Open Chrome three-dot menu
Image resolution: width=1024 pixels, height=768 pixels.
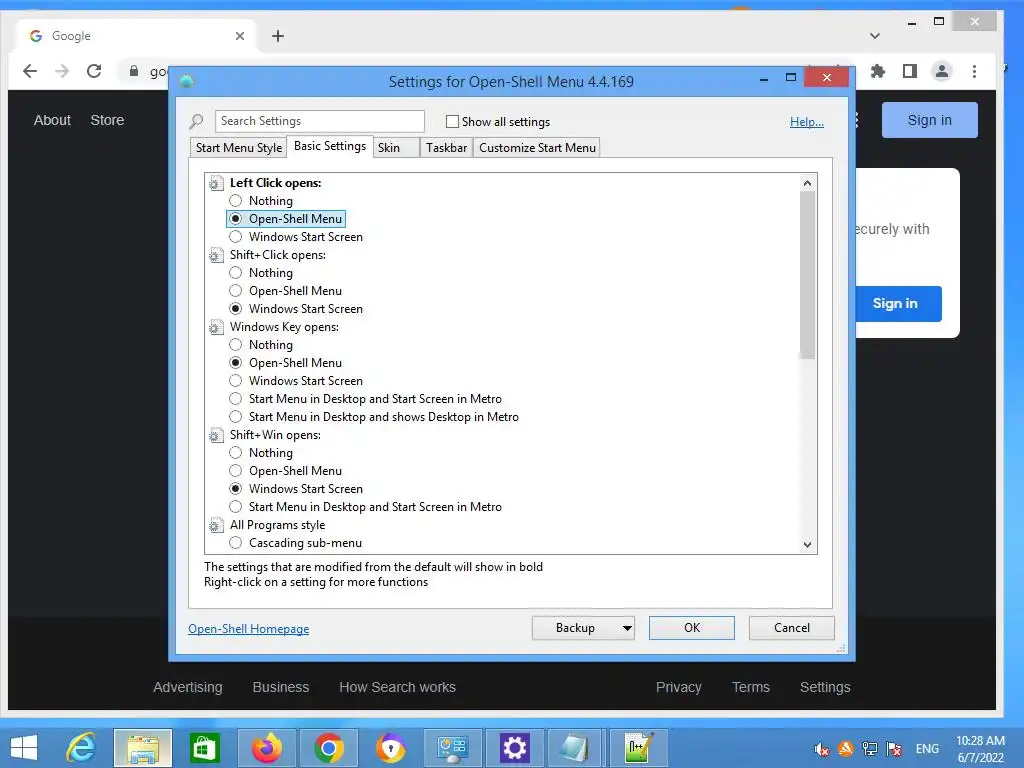[974, 71]
